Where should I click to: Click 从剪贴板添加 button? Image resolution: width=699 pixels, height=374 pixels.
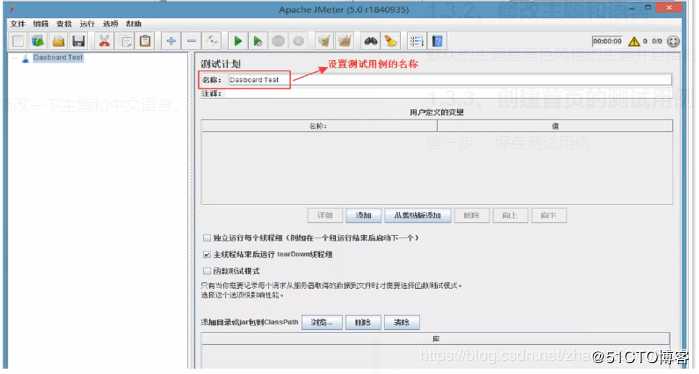point(418,216)
